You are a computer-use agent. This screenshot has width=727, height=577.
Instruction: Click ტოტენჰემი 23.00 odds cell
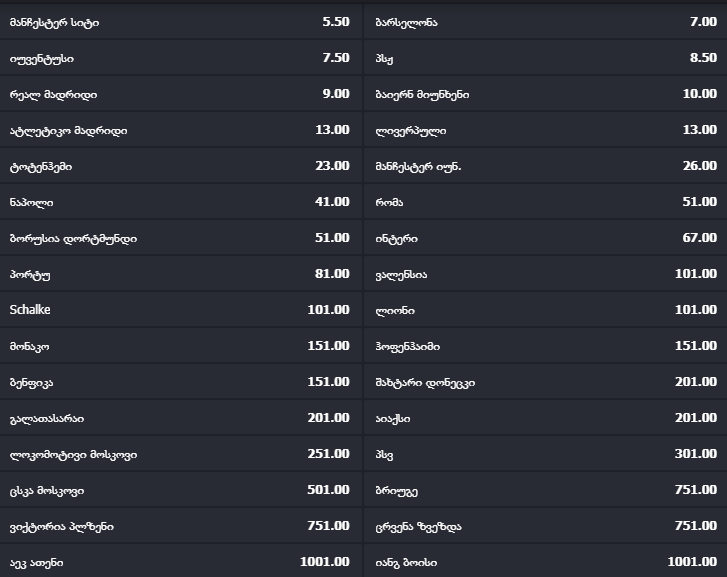181,166
